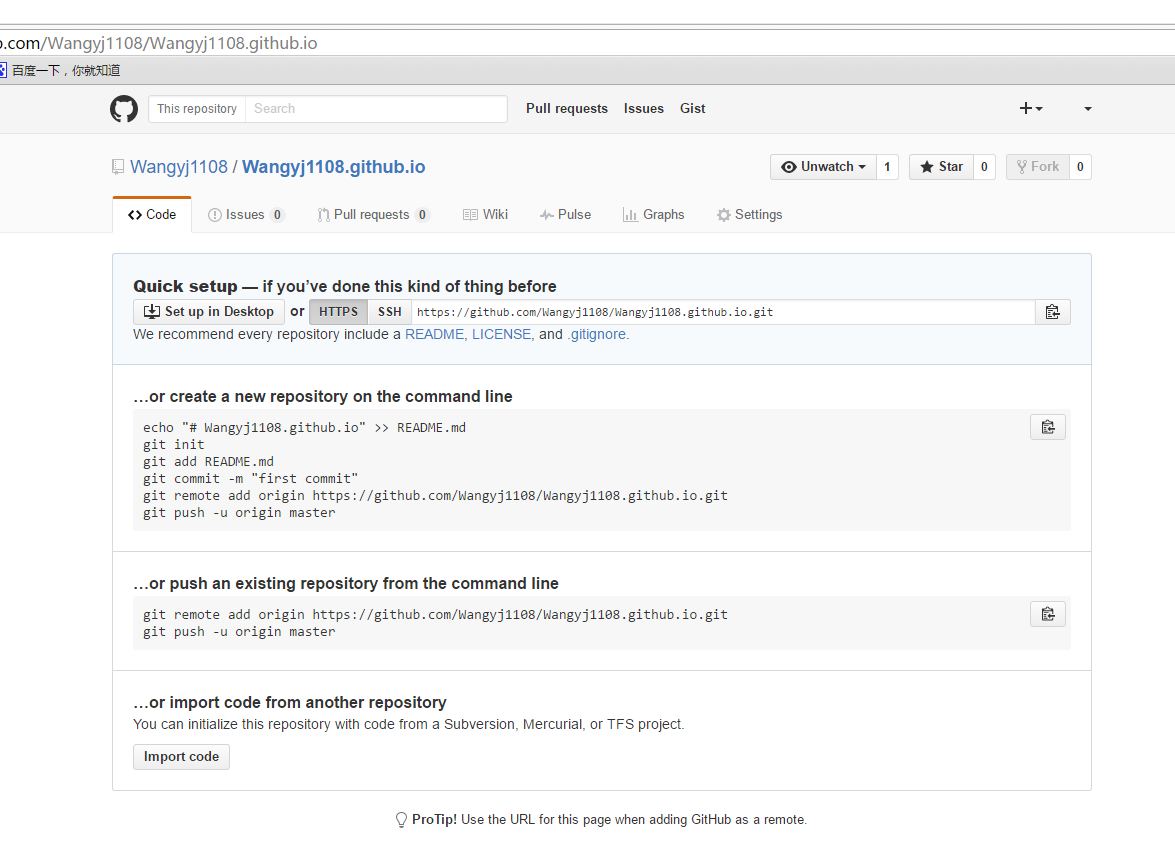Image resolution: width=1175 pixels, height=859 pixels.
Task: Select the HTTPS clone protocol
Action: point(338,312)
